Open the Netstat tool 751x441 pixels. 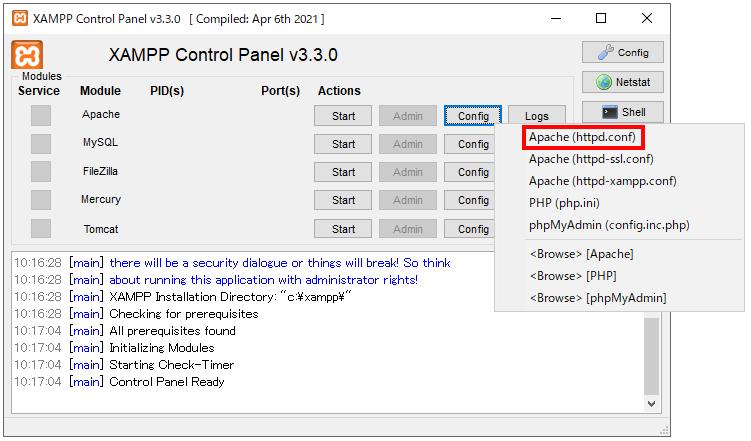tap(623, 82)
